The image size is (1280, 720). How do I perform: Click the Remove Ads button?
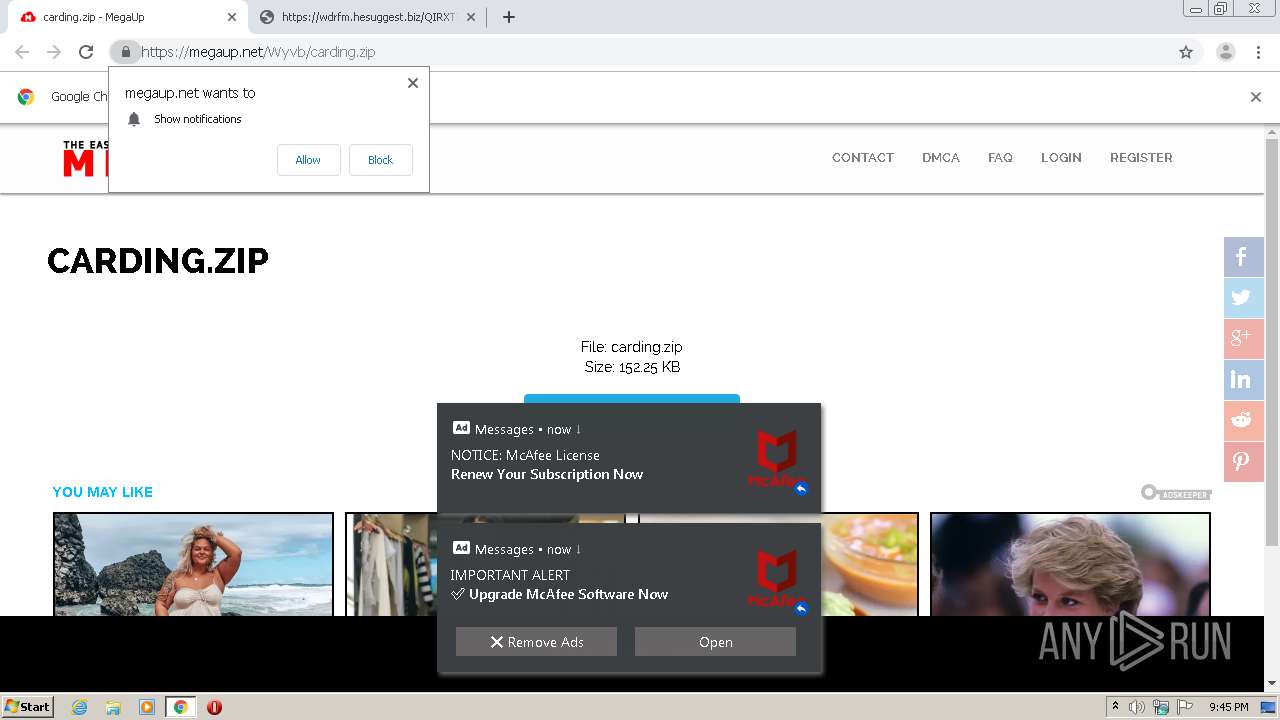[x=536, y=642]
